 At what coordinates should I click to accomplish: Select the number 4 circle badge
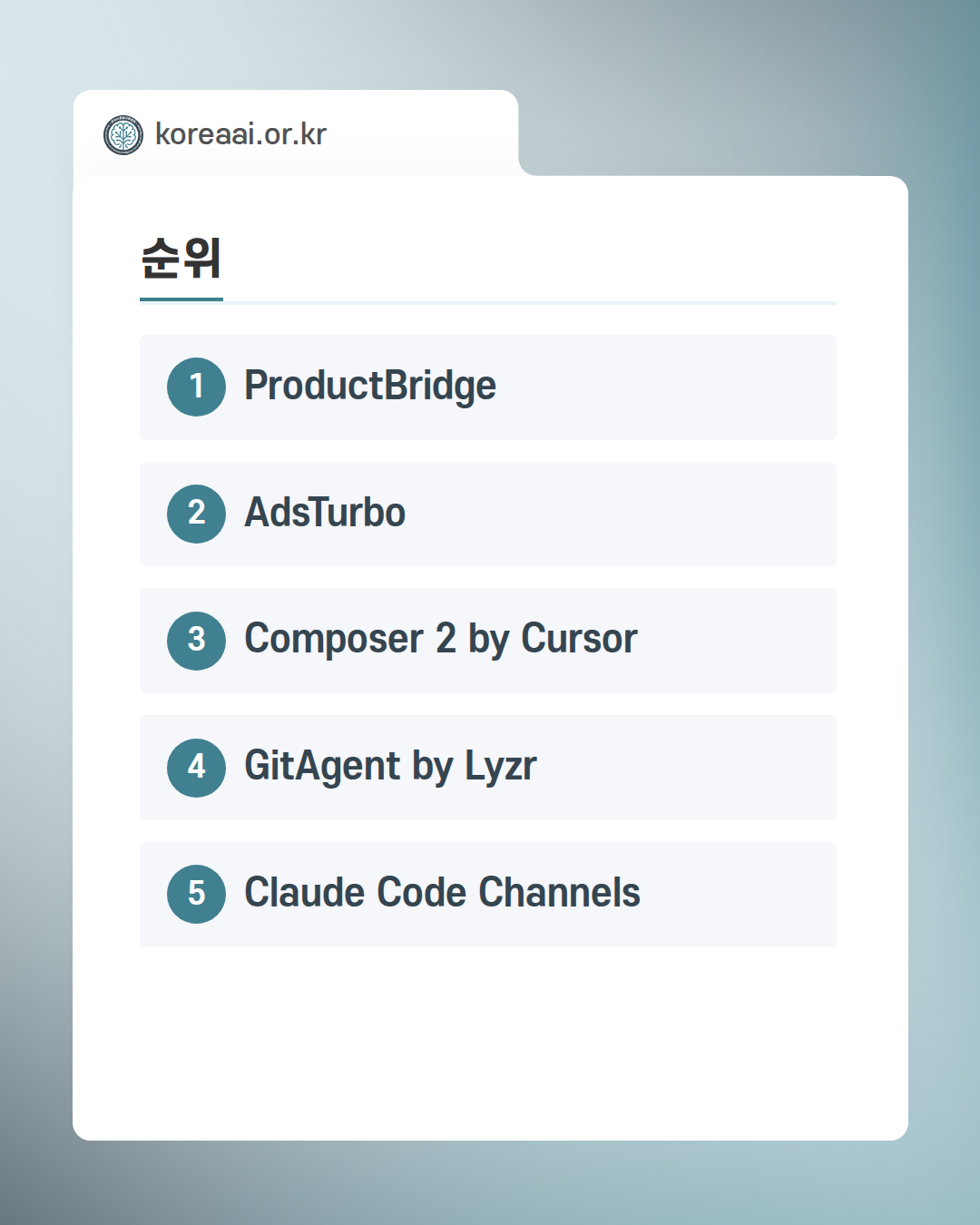196,768
